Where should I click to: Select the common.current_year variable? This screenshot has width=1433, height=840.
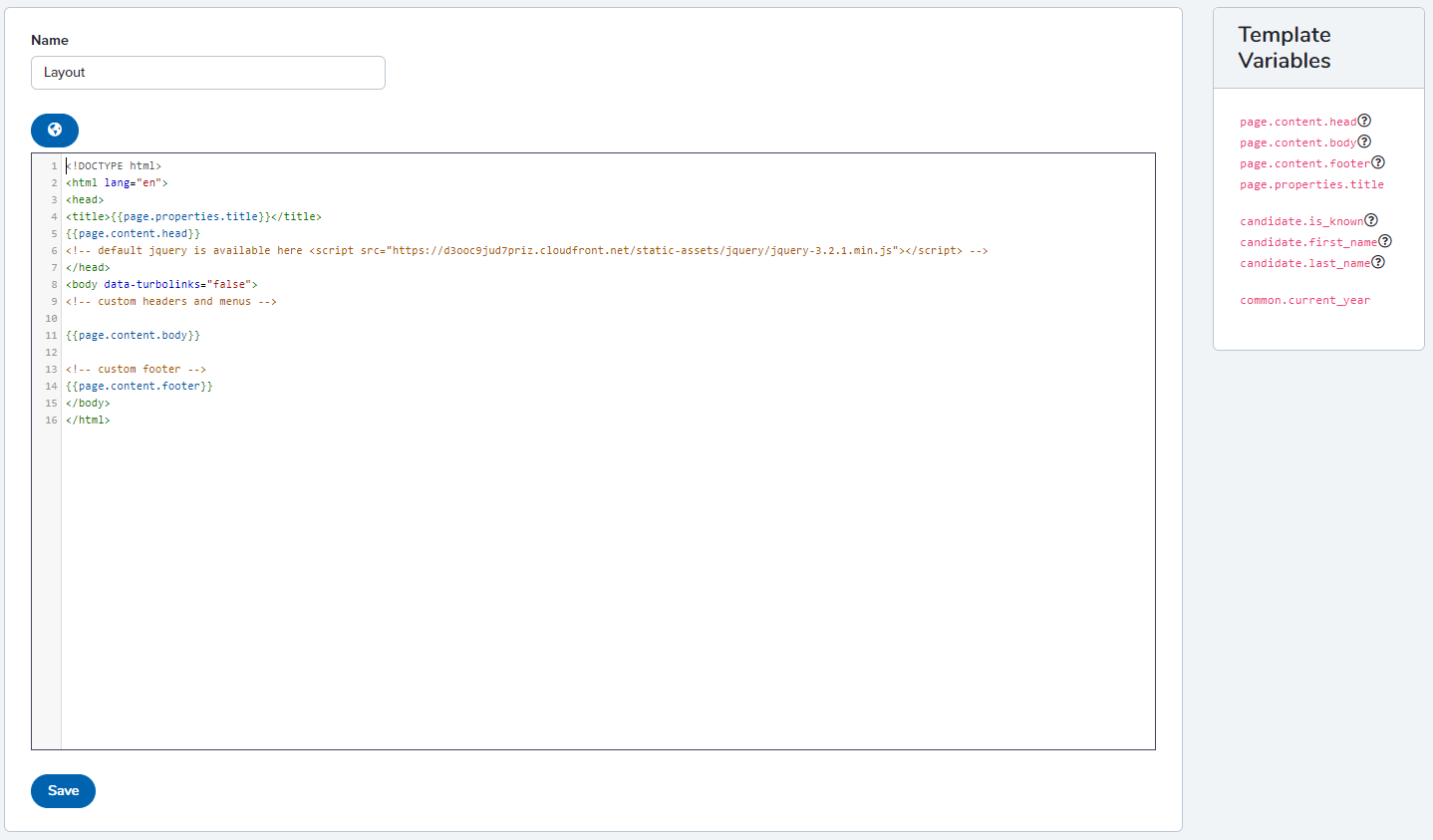point(1304,300)
